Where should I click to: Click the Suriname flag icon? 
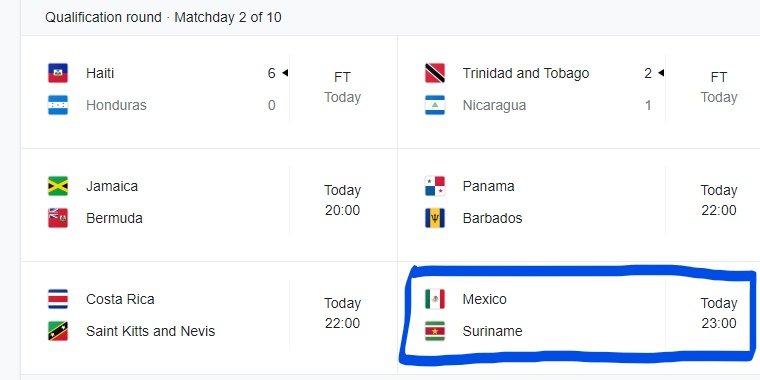point(435,331)
